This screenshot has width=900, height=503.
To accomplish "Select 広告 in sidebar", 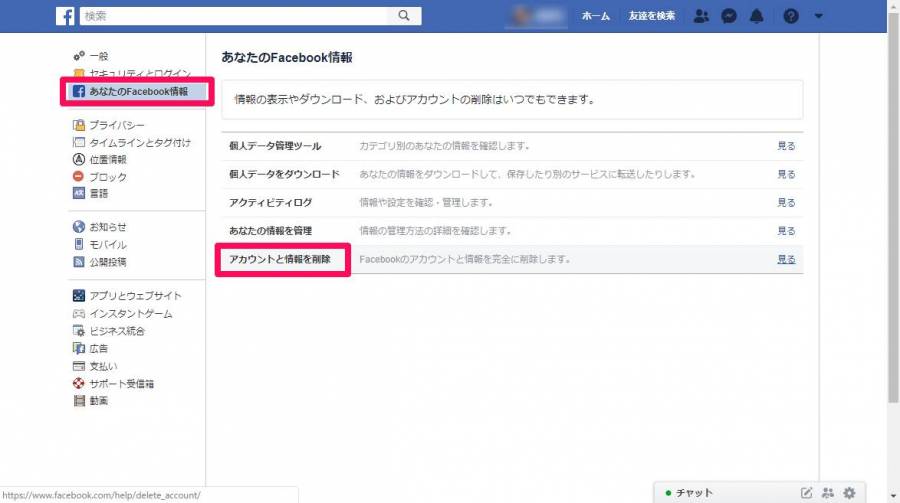I will coord(99,349).
